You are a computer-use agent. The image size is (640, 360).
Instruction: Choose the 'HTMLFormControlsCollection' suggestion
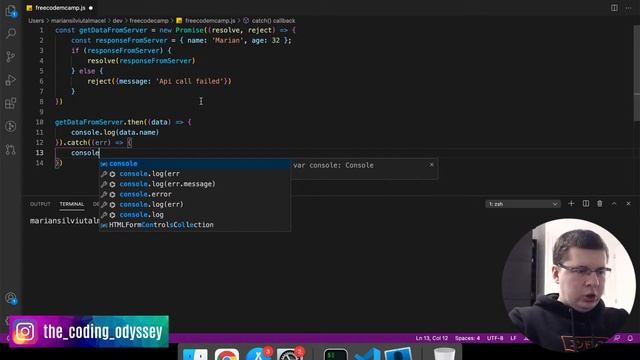pos(195,225)
